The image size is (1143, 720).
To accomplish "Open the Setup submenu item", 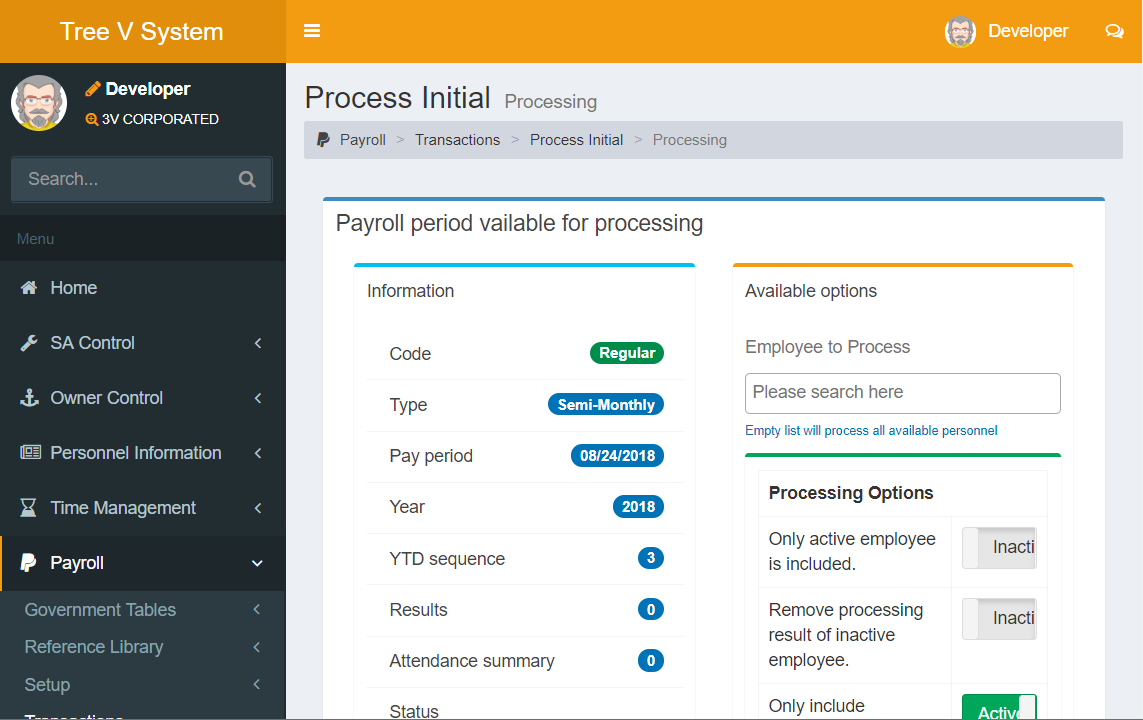I will tap(47, 685).
